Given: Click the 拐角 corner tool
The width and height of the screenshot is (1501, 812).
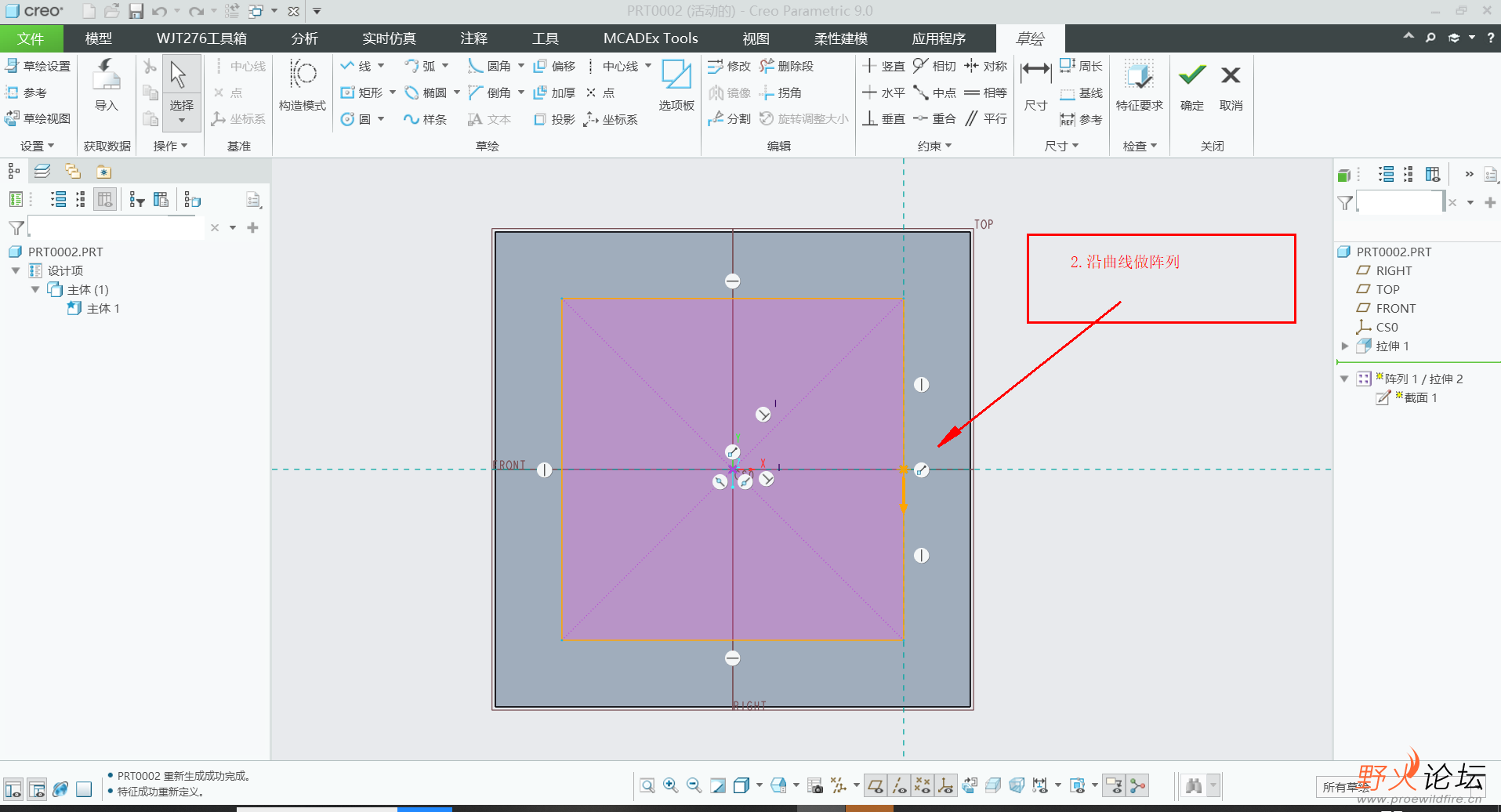Looking at the screenshot, I should (x=781, y=92).
